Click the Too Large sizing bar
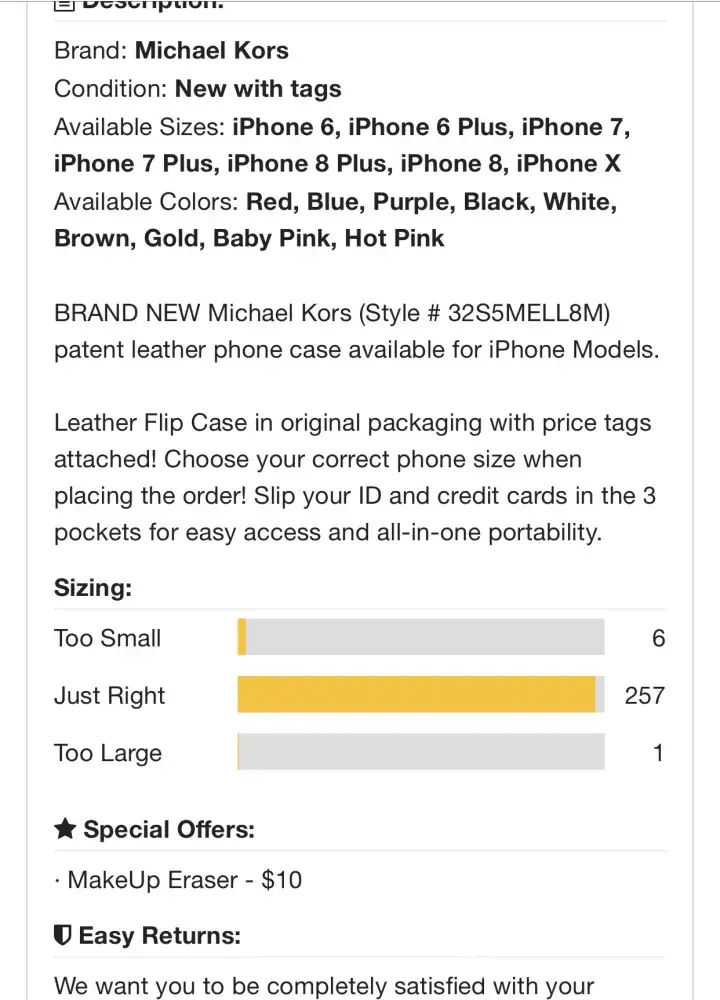Image resolution: width=720 pixels, height=1000 pixels. click(420, 752)
